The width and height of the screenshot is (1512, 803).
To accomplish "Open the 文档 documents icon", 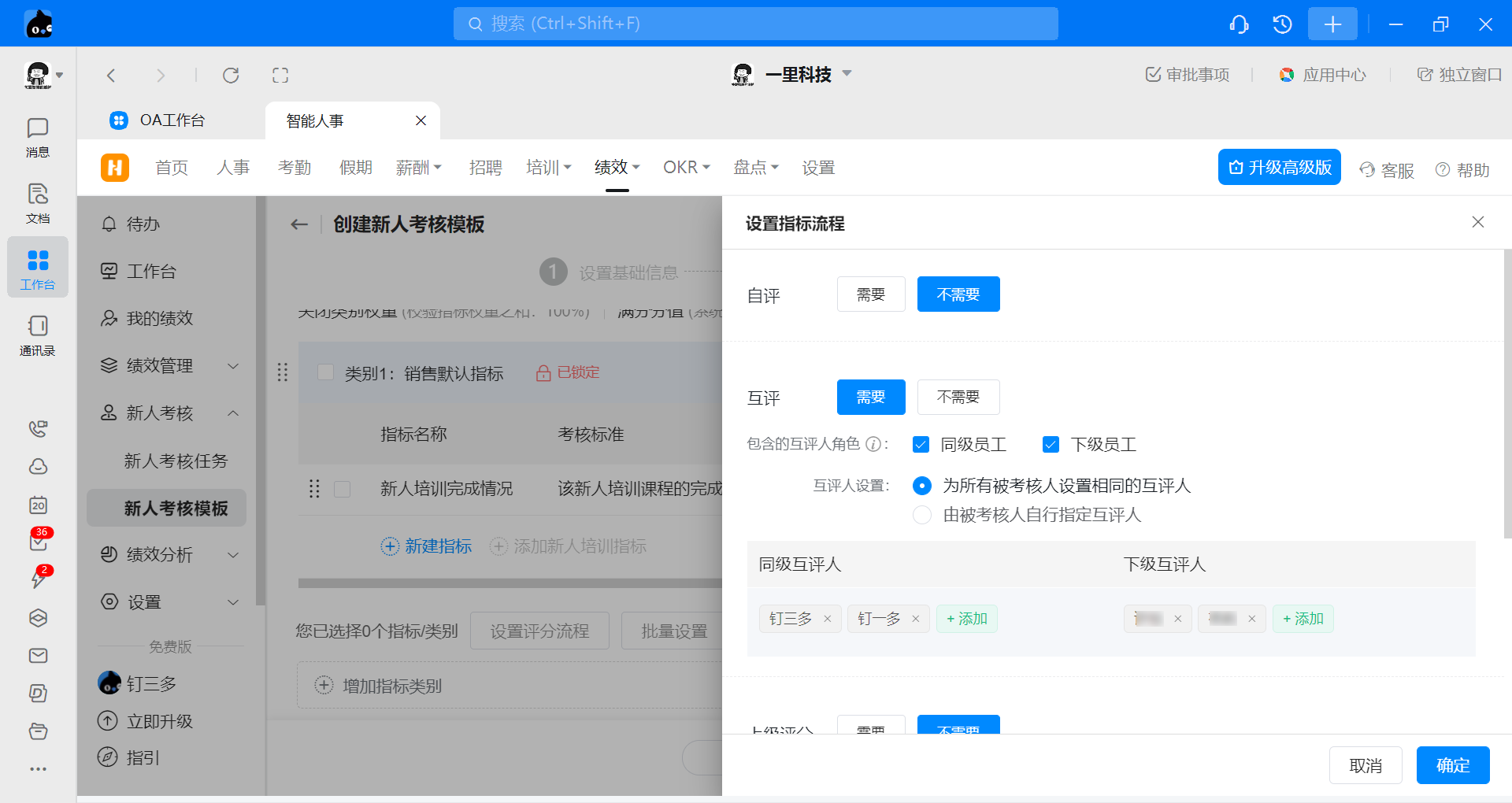I will [x=37, y=202].
